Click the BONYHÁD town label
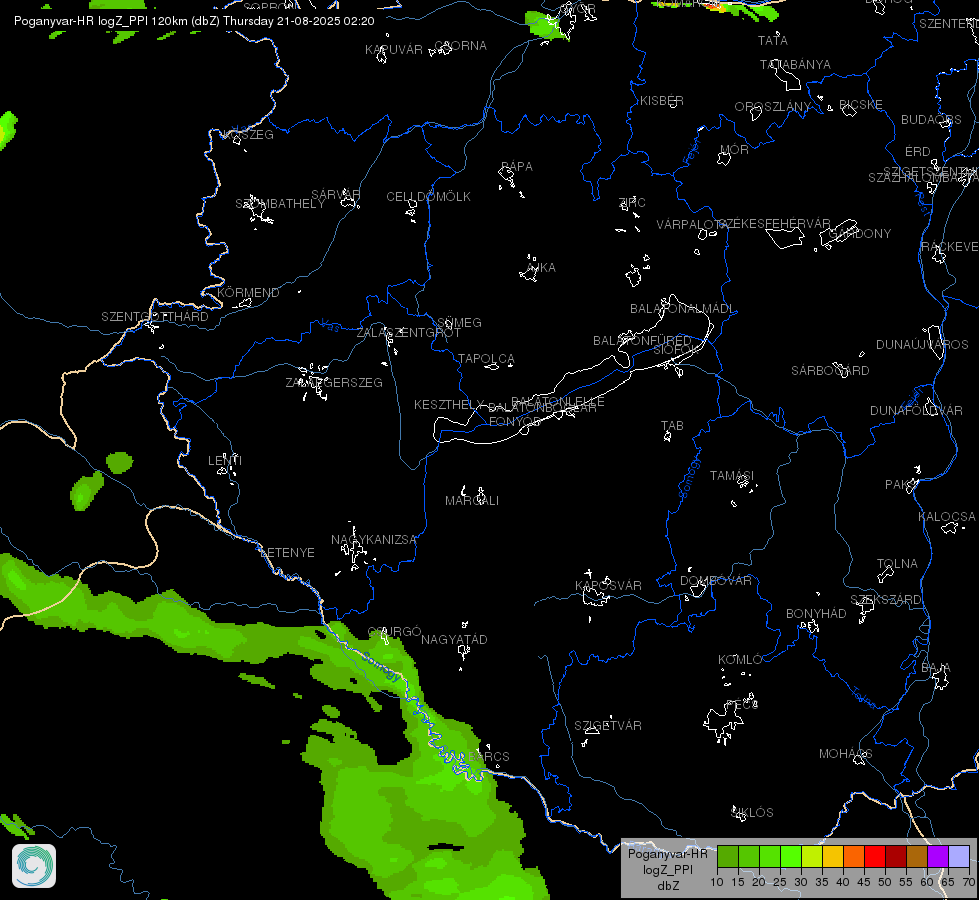The width and height of the screenshot is (979, 900). [816, 614]
